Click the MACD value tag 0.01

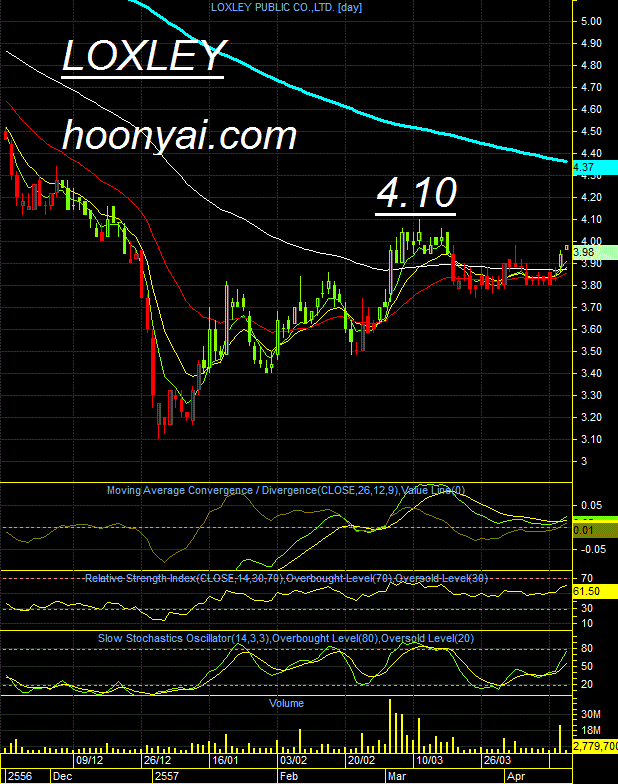[x=595, y=530]
